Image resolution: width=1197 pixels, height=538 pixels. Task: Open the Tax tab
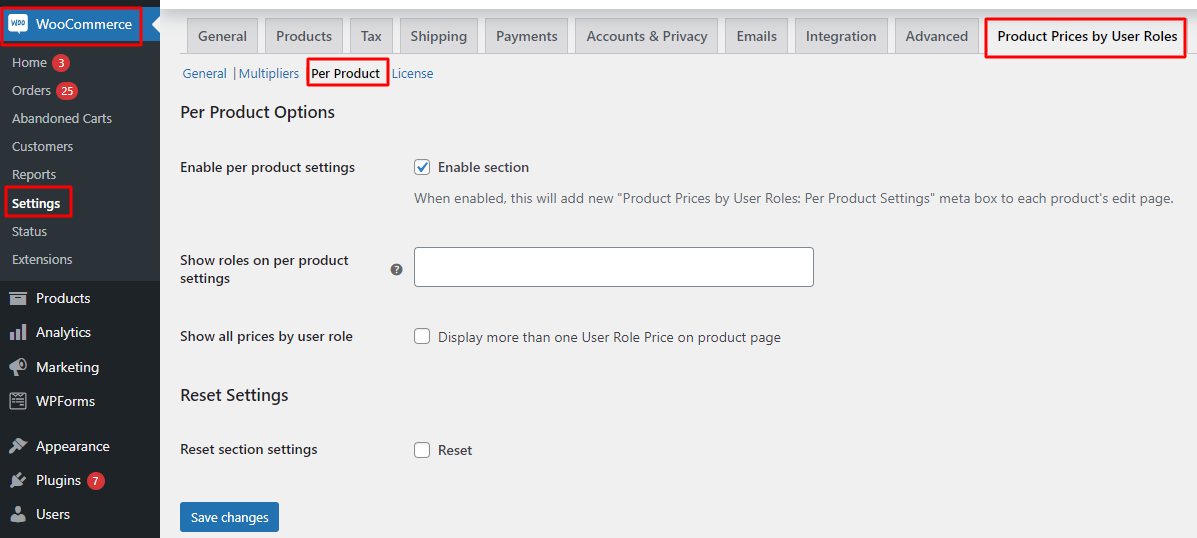[x=371, y=36]
